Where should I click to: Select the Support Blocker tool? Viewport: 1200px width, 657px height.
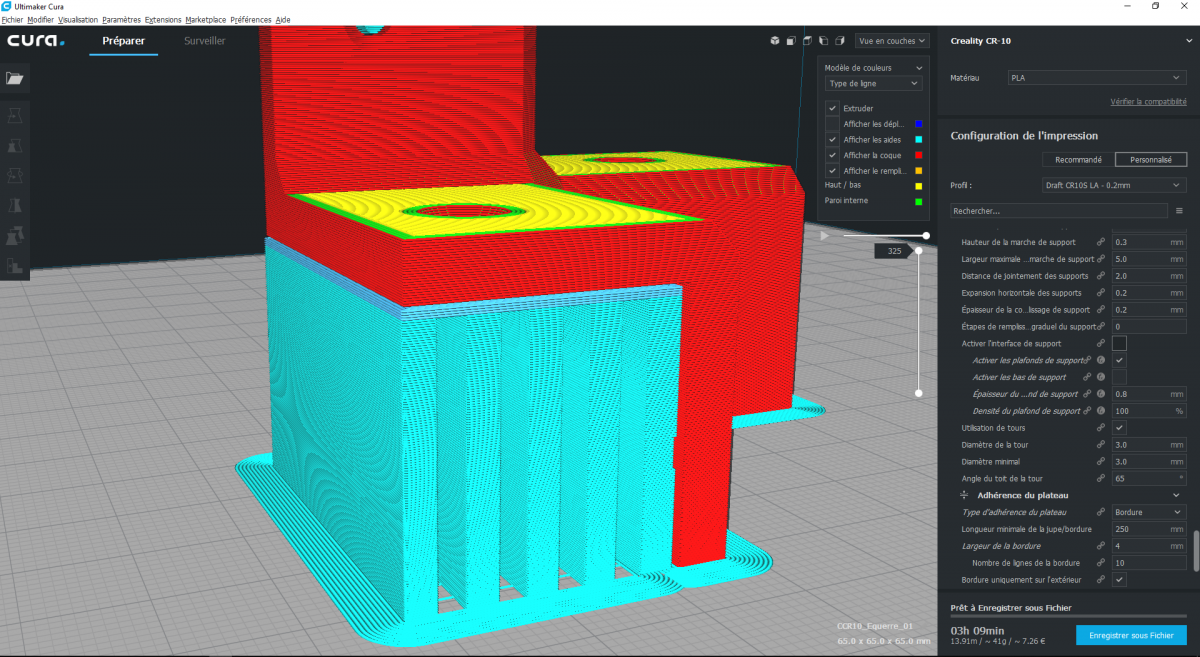pos(15,266)
